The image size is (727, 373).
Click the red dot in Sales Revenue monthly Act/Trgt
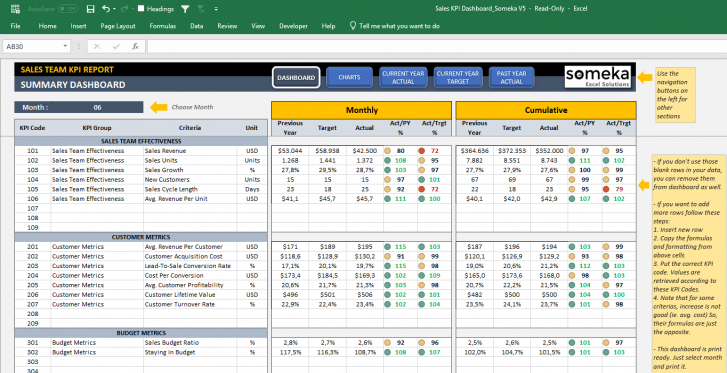point(421,151)
